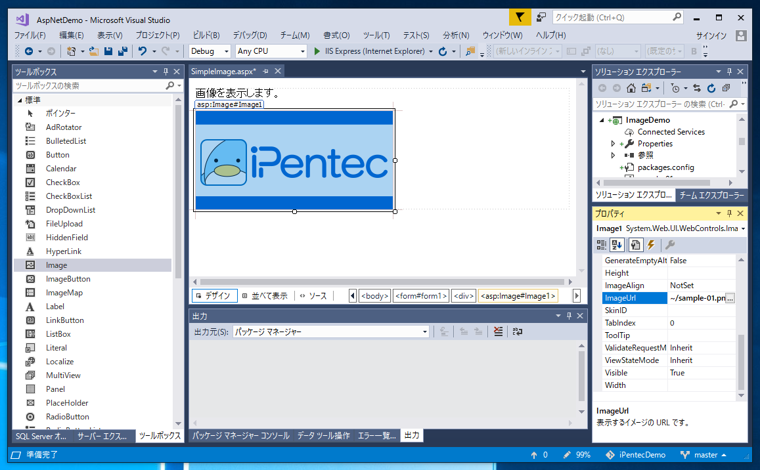Click the Navigate Backward icon in toolbar

click(x=29, y=51)
